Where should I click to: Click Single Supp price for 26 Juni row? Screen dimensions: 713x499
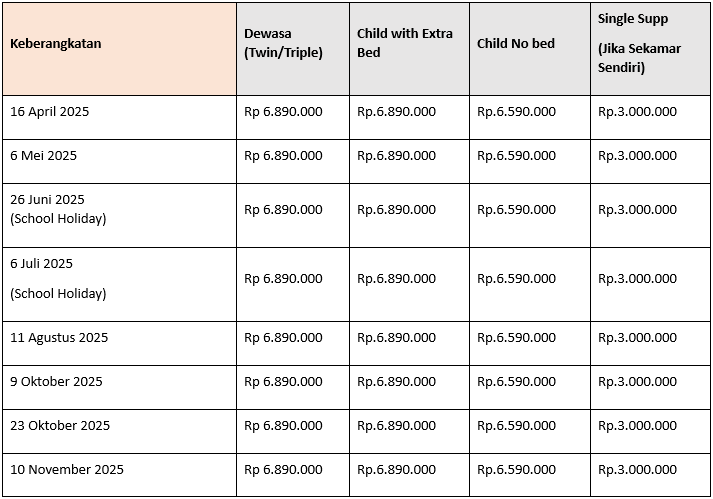click(x=637, y=209)
